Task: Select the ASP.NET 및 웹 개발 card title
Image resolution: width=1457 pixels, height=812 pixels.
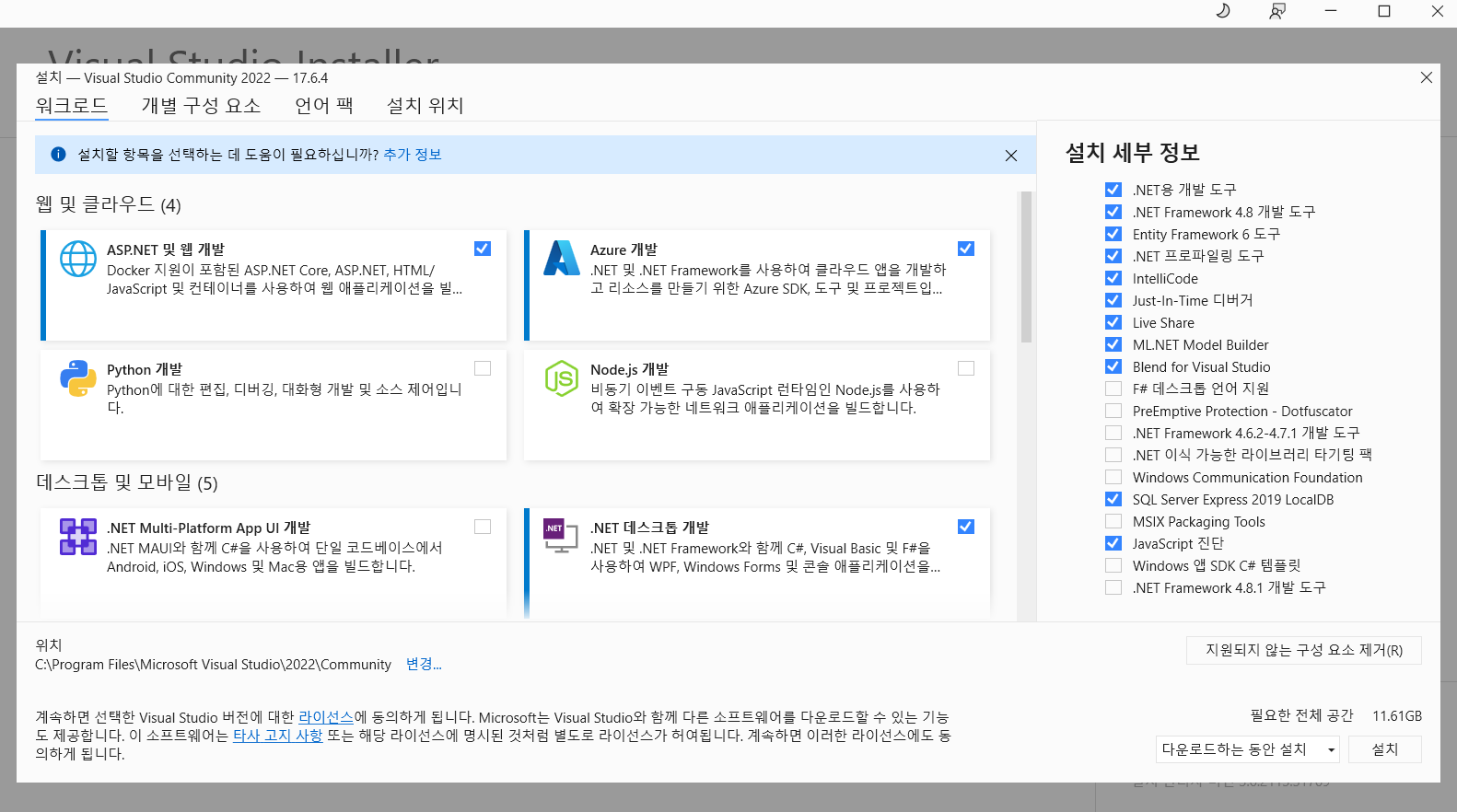Action: 166,249
